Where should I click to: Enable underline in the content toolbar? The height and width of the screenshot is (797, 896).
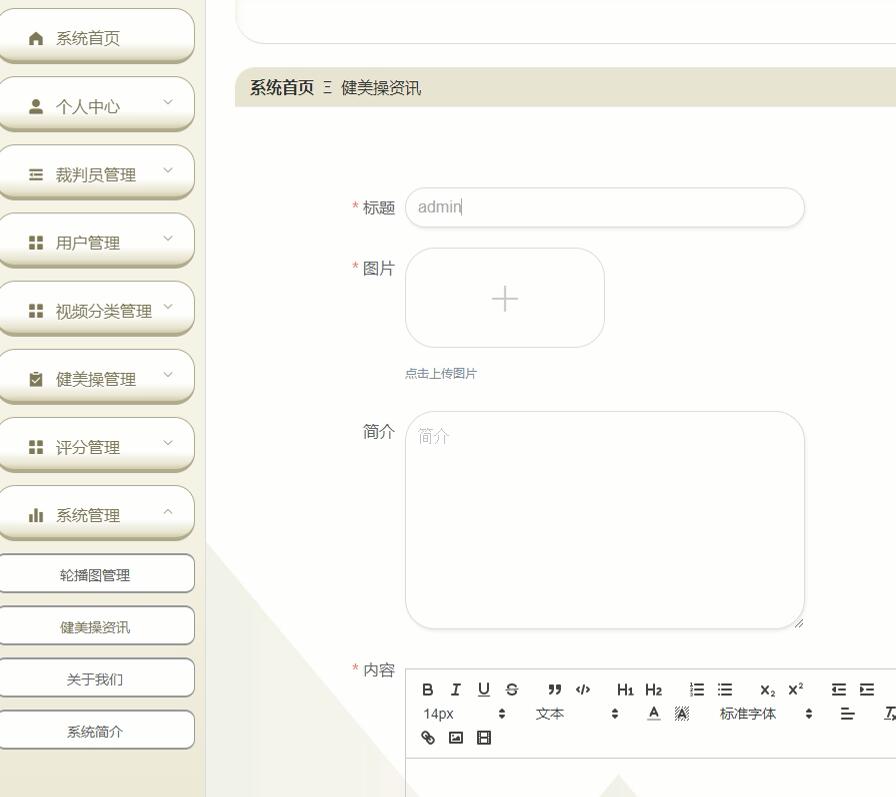coord(483,689)
